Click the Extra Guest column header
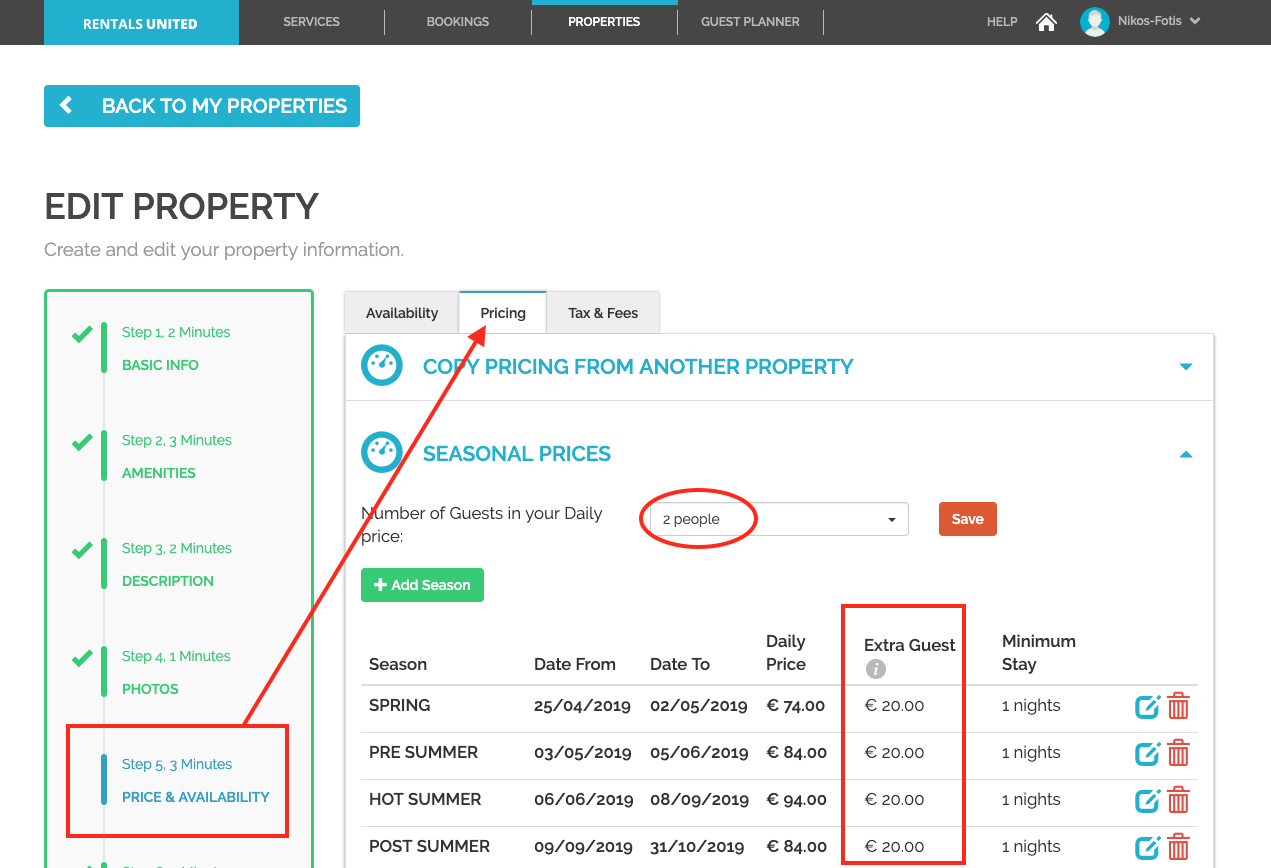The image size is (1271, 868). 910,645
